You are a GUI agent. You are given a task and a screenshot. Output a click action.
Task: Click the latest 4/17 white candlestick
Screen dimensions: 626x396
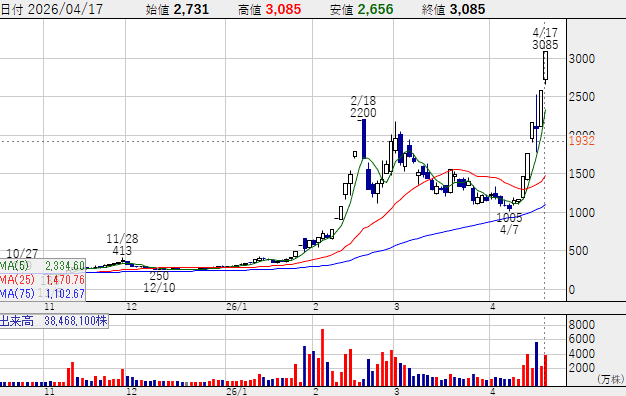[545, 66]
